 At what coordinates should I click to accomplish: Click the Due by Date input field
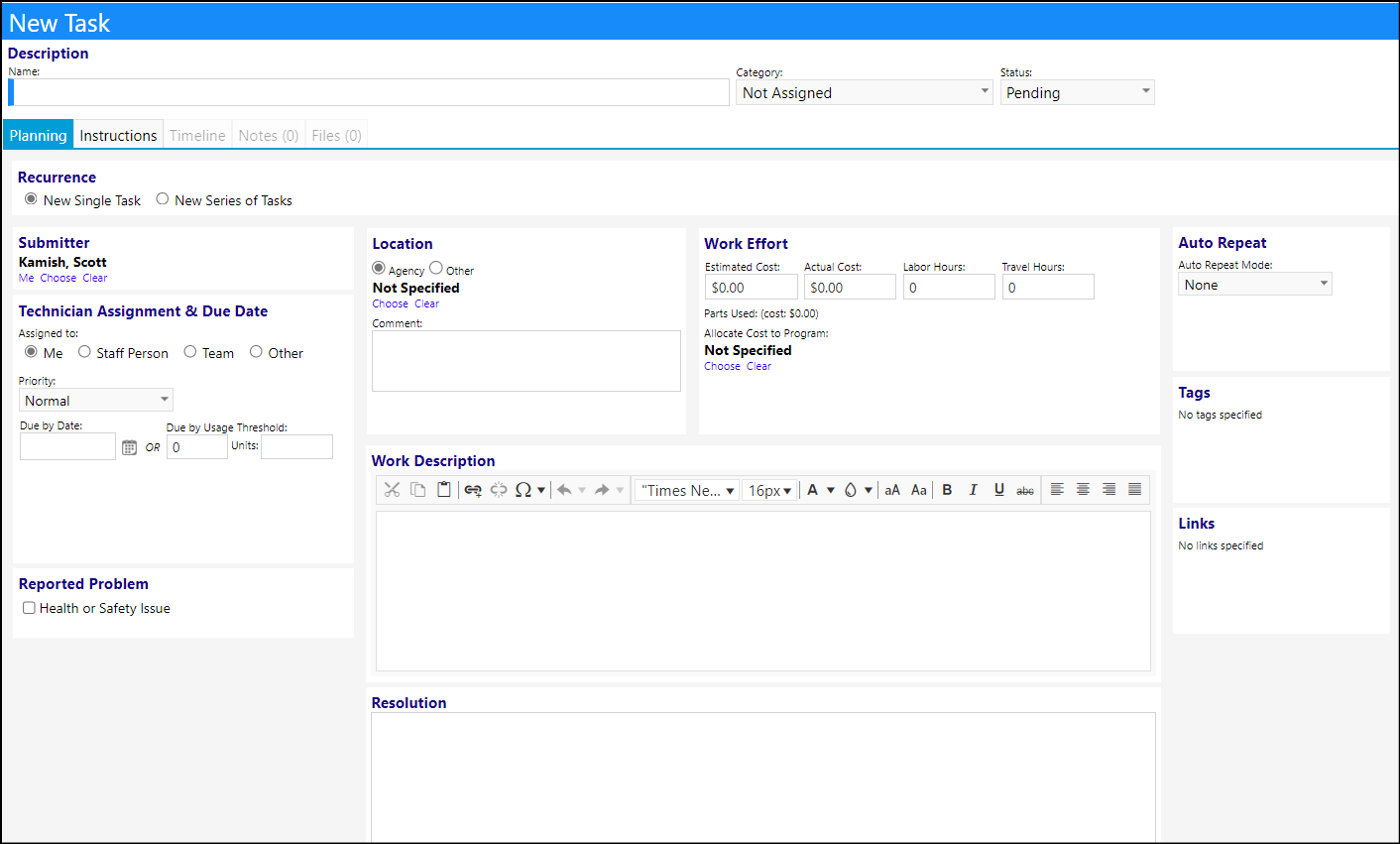pos(67,446)
